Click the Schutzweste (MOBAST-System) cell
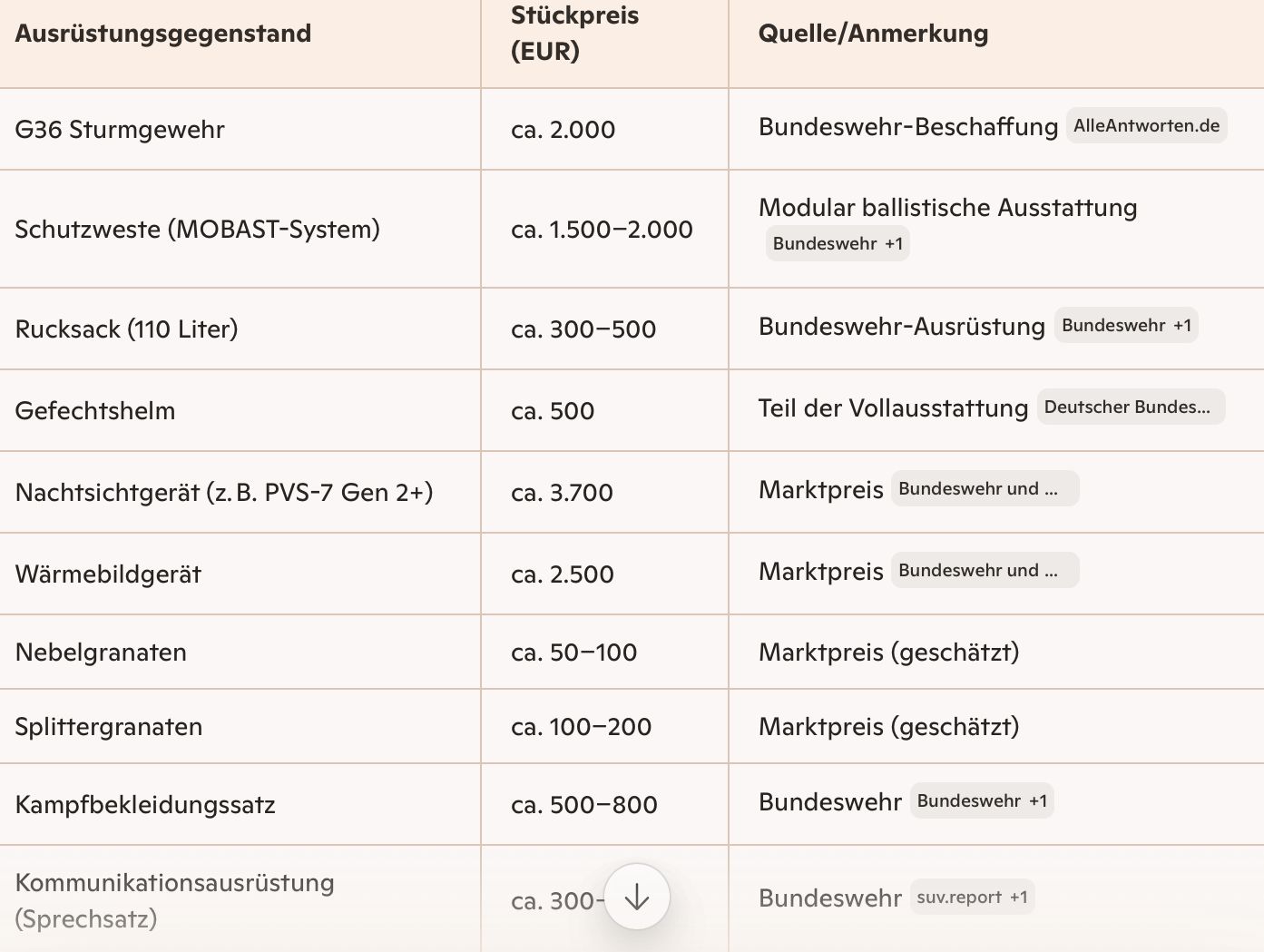The height and width of the screenshot is (952, 1264). pyautogui.click(x=197, y=230)
